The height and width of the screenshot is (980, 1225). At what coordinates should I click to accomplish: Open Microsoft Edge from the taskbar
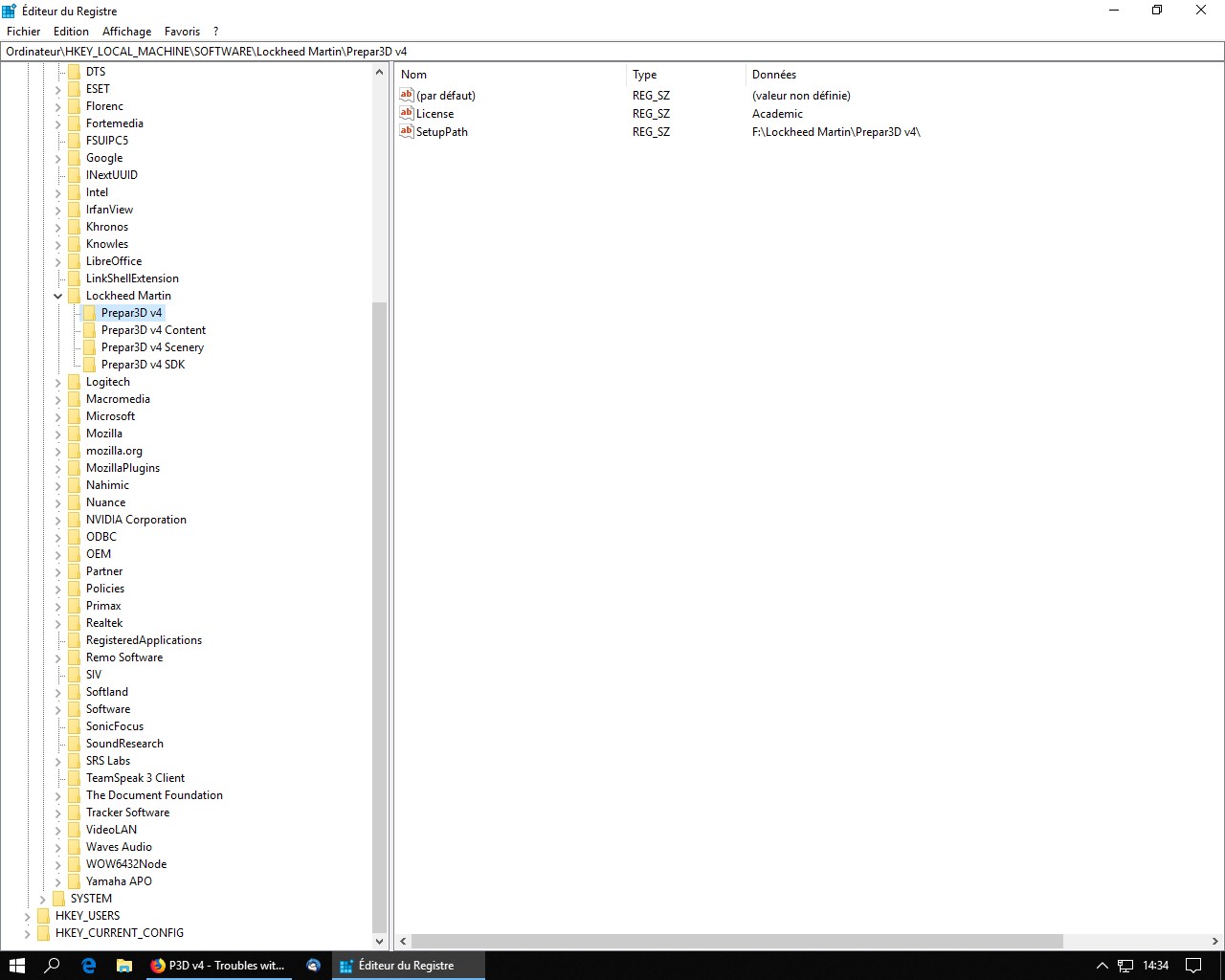[x=89, y=966]
